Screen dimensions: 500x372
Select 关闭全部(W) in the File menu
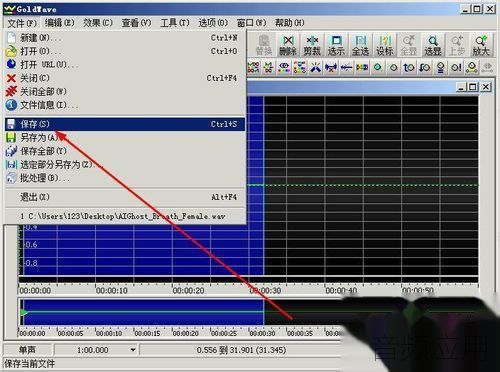(125, 91)
